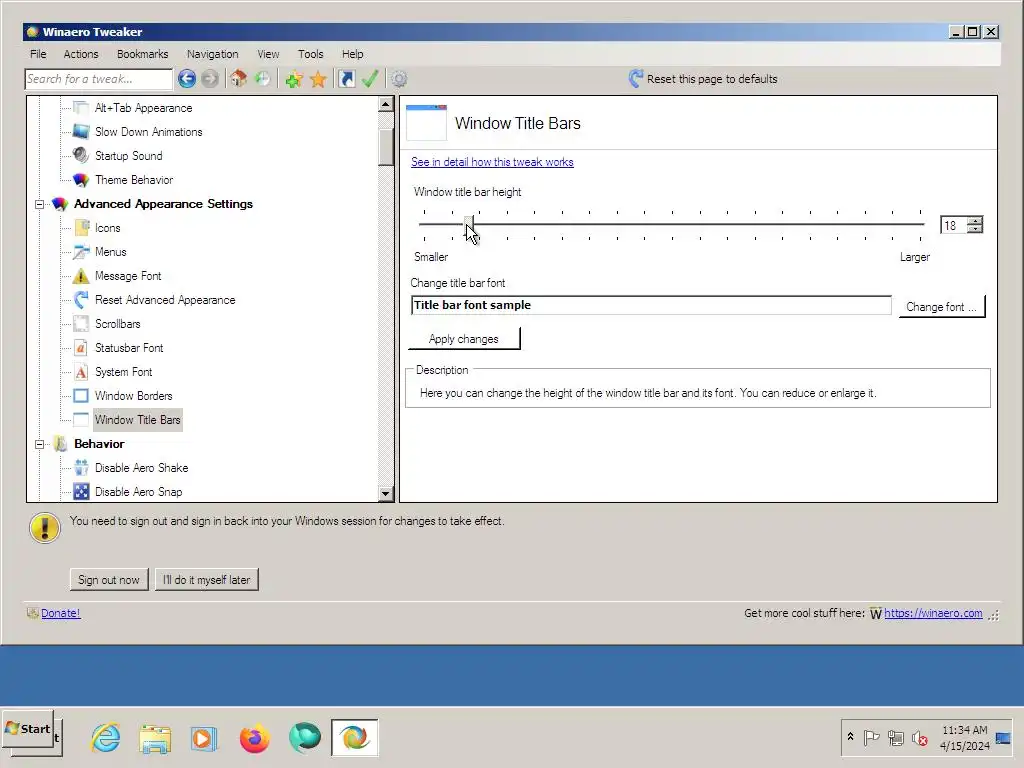Screen dimensions: 1024x768
Task: Click the Title bar font sample field
Action: [651, 306]
